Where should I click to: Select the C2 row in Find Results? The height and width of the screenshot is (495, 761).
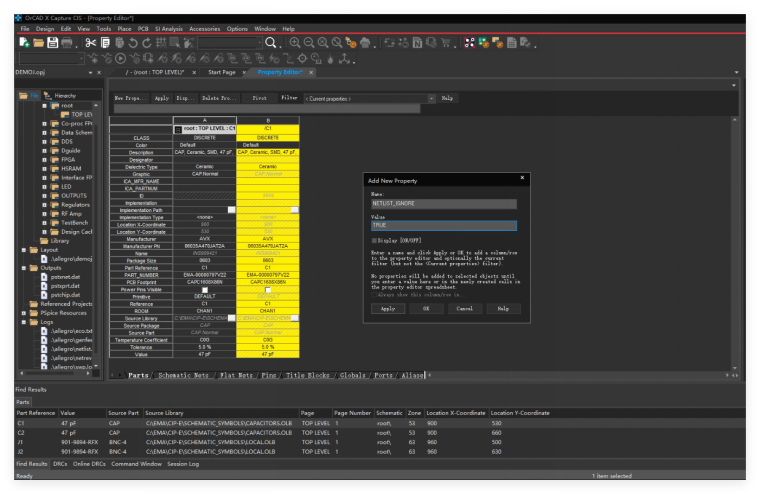[x=380, y=433]
